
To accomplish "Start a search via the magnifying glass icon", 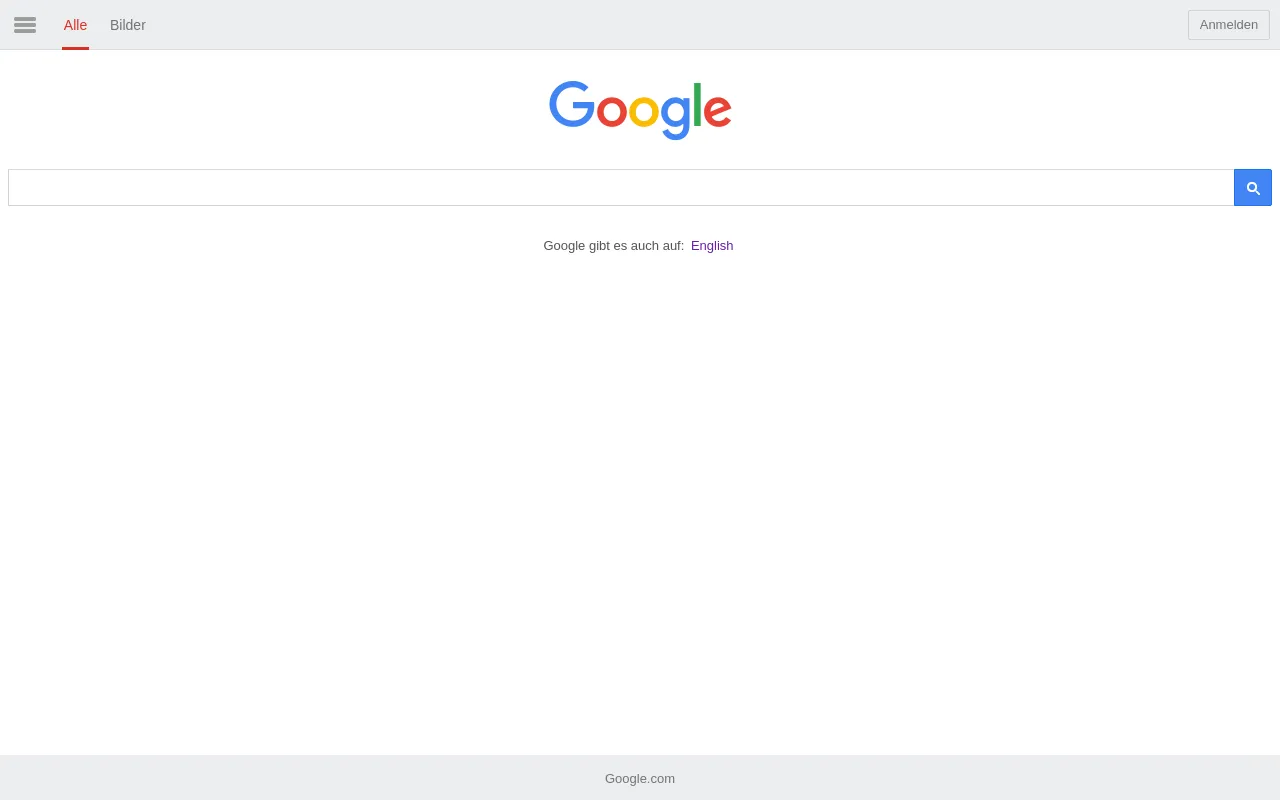I will coord(1252,187).
